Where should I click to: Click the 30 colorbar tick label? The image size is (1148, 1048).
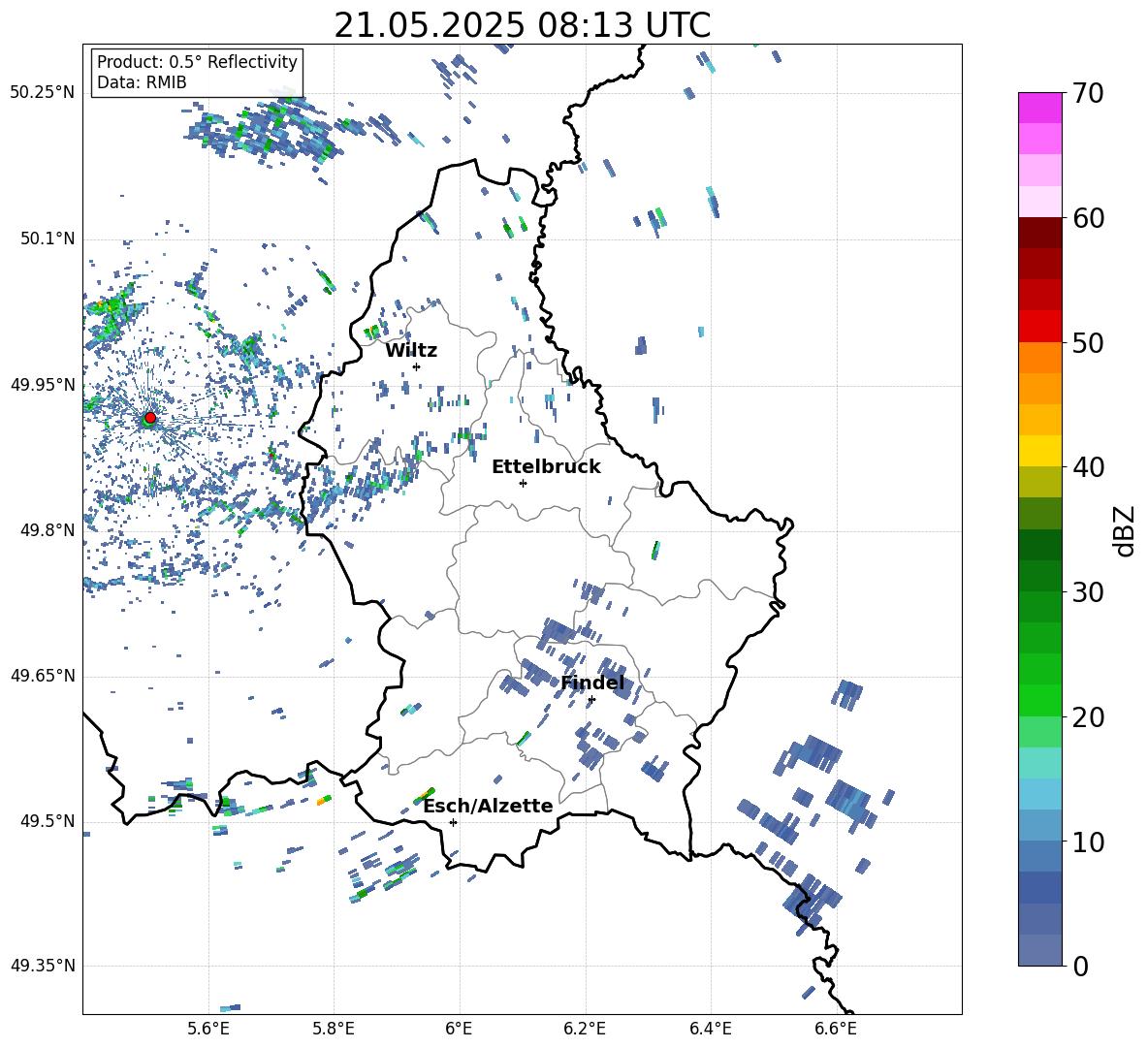[1089, 592]
